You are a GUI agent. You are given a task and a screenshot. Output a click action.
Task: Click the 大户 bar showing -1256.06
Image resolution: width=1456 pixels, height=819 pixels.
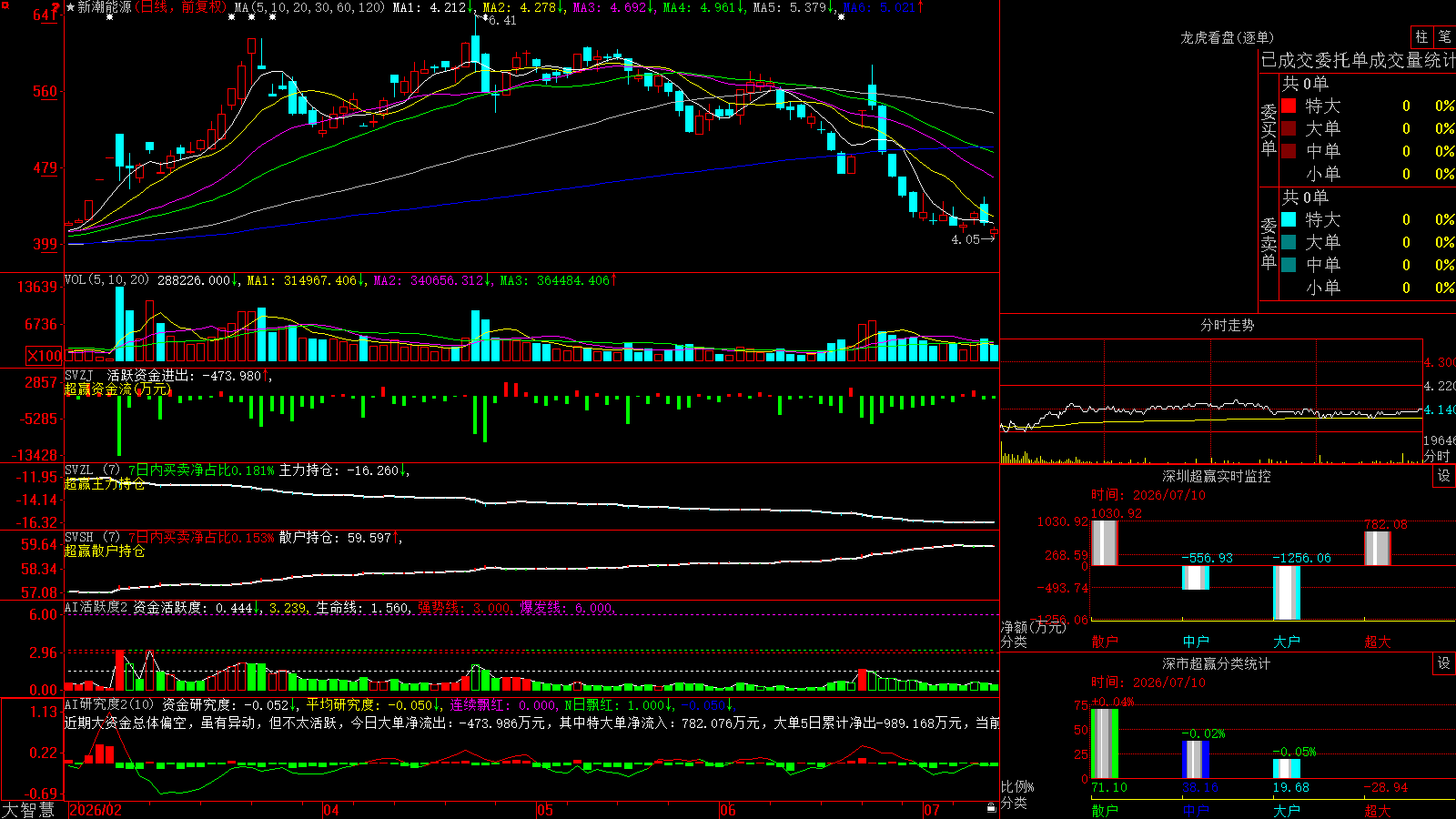point(1287,592)
